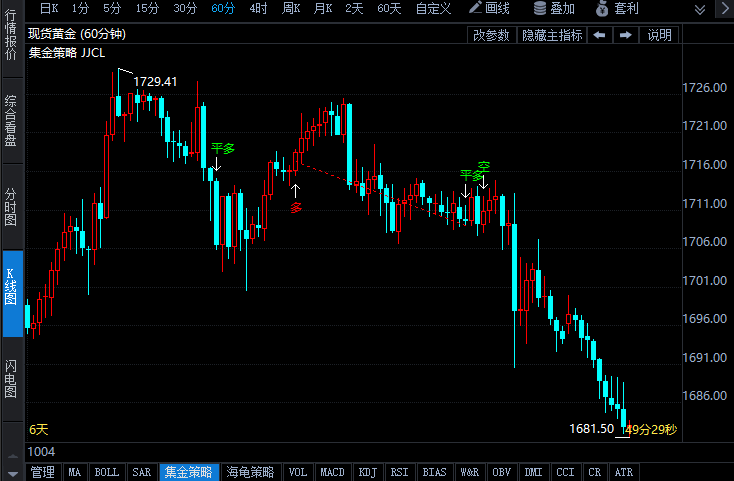Click the sidebar scroll-up arrow
Image resolution: width=734 pixels, height=481 pixels.
13,456
